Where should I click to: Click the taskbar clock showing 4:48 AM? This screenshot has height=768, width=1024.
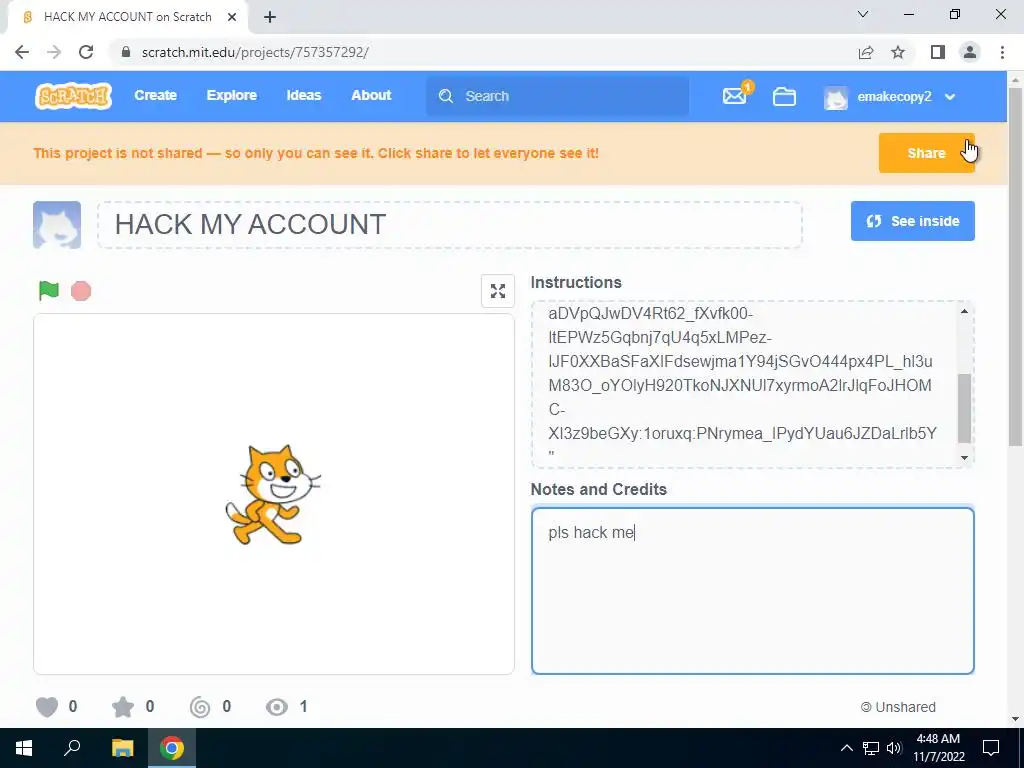click(938, 748)
